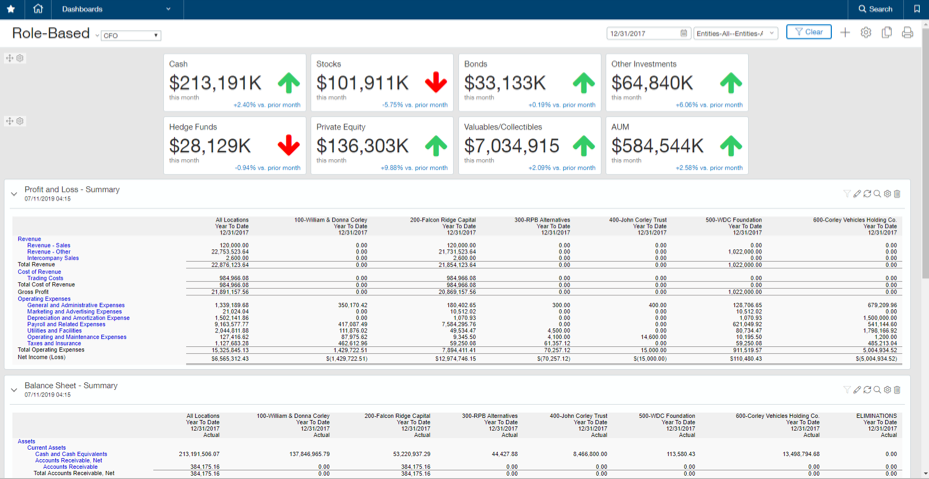Open AUM +2.58% vs. prior month link
The height and width of the screenshot is (479, 929).
[x=709, y=168]
